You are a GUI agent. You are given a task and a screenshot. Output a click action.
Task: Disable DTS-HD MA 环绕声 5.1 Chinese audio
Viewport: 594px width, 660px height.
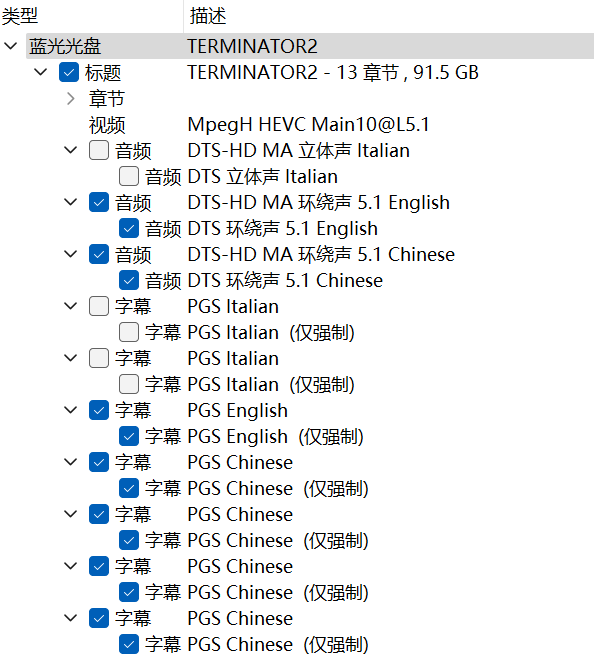tap(99, 254)
